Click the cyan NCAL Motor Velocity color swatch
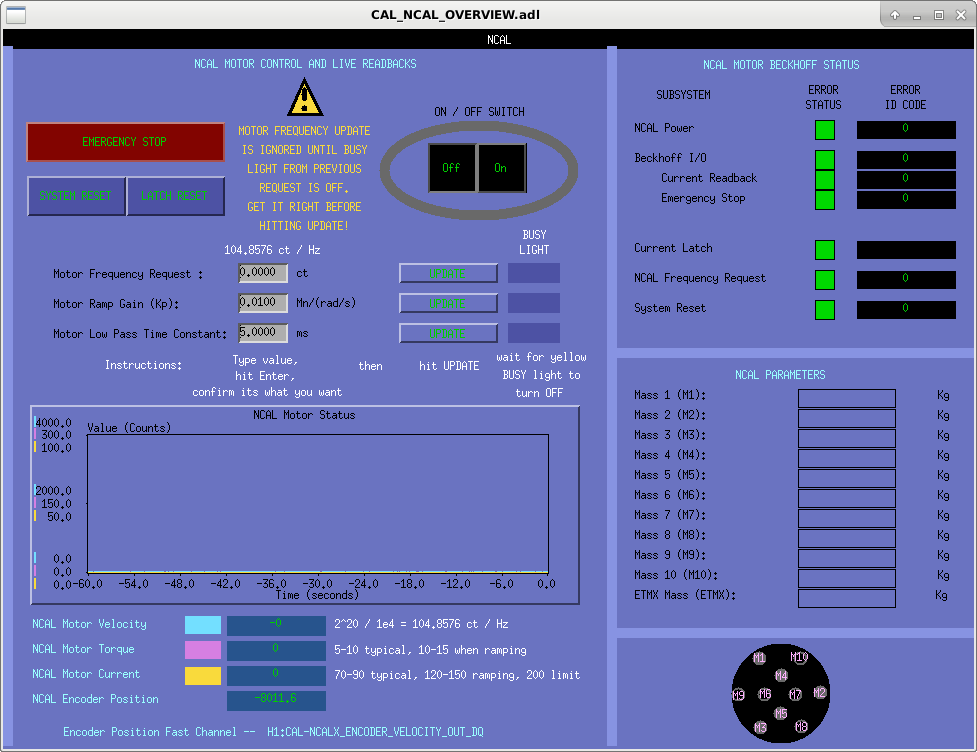 [x=203, y=625]
